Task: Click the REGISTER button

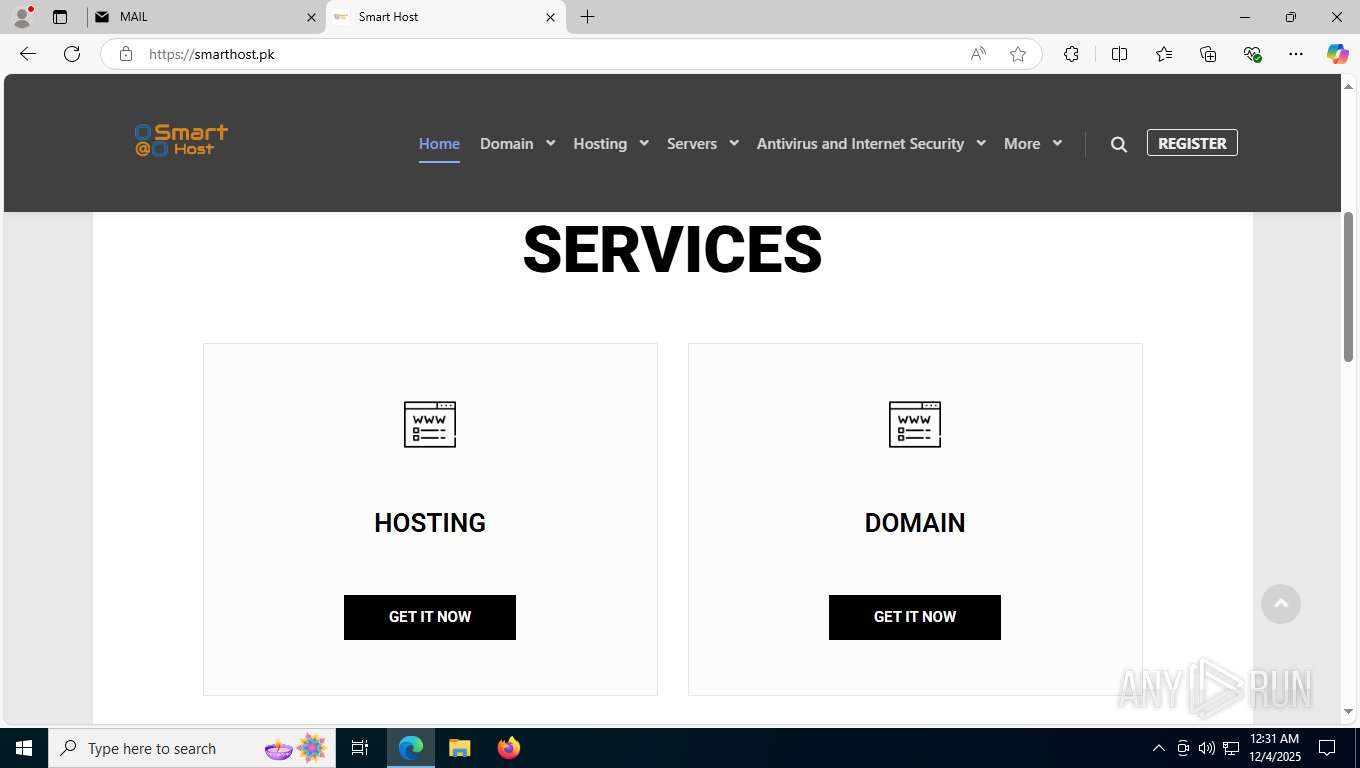Action: (x=1192, y=143)
